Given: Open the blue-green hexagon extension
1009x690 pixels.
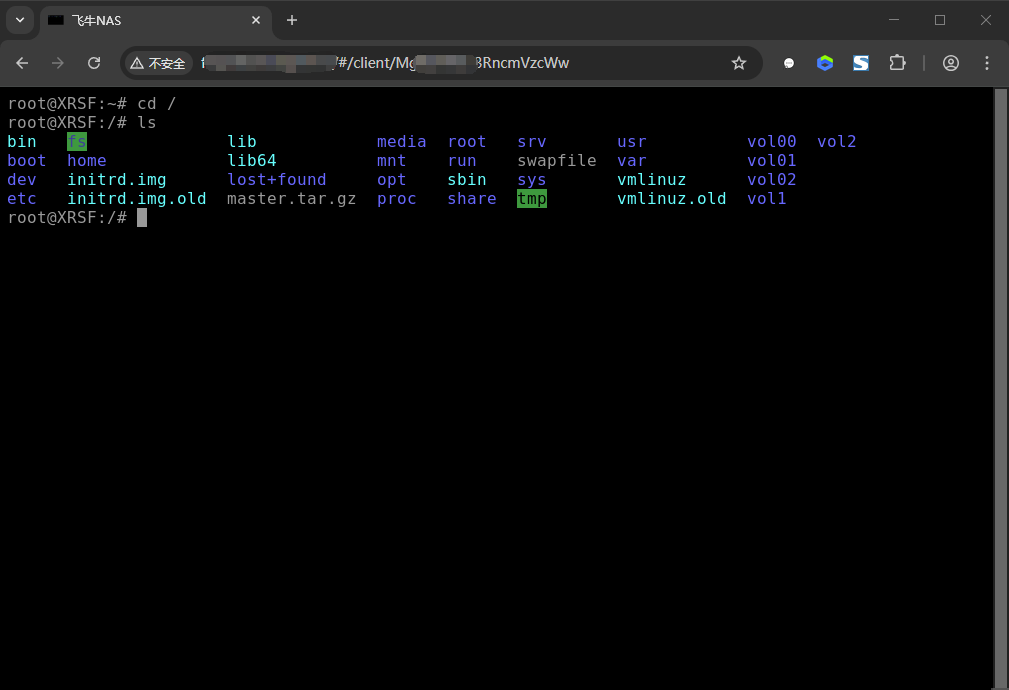Looking at the screenshot, I should pos(825,63).
